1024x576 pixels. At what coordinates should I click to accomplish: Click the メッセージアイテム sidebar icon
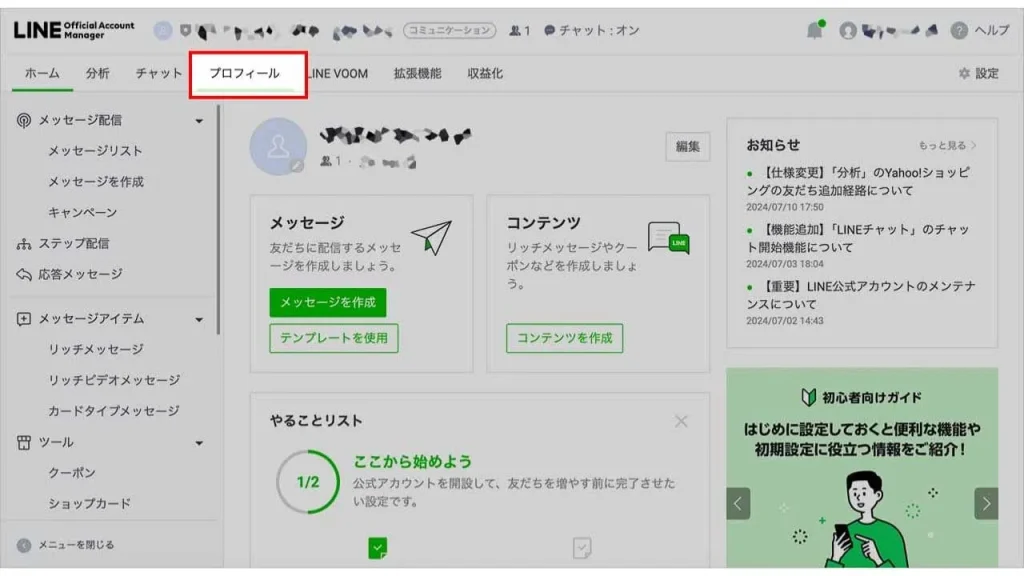pos(24,319)
